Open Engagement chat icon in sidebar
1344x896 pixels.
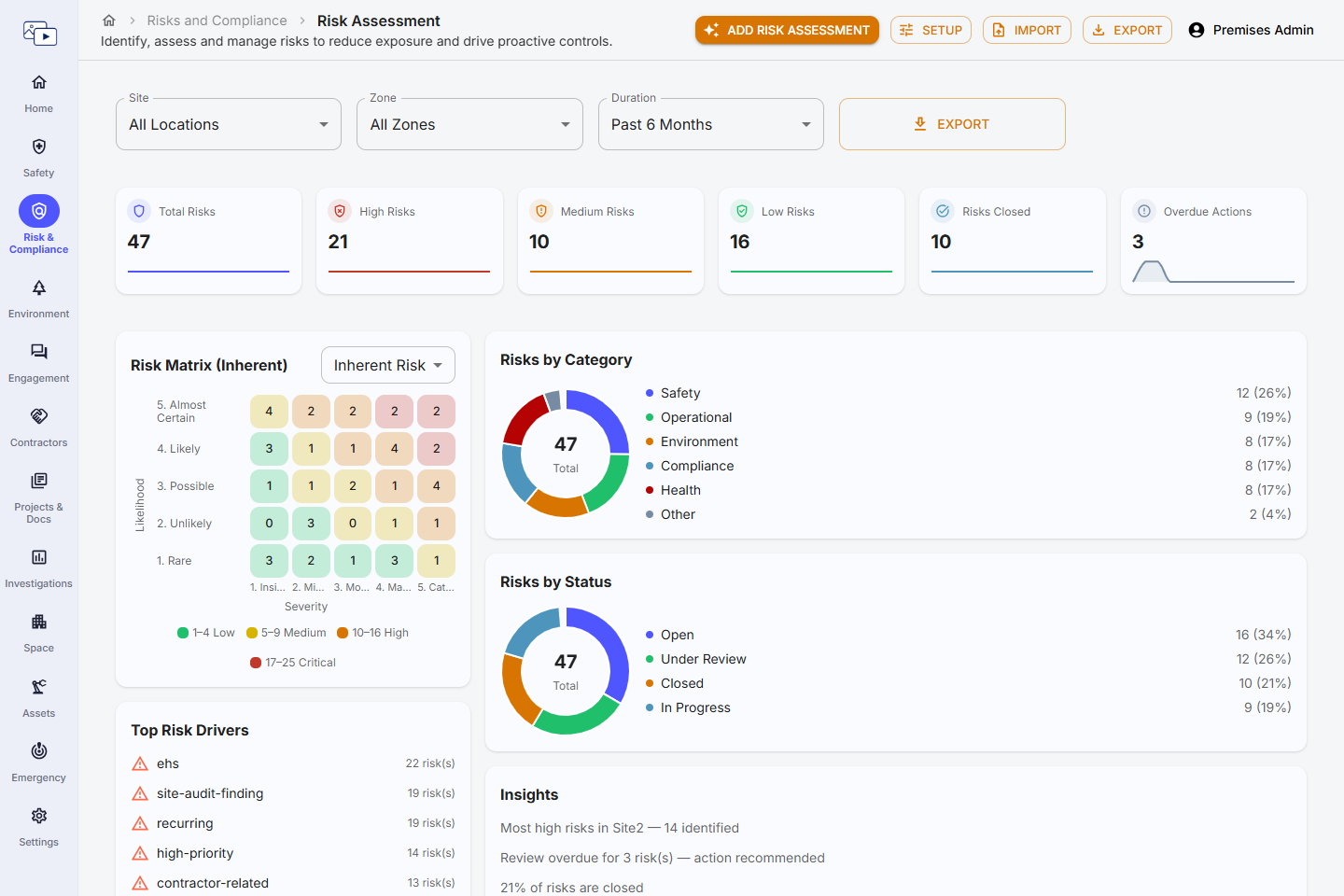click(x=39, y=352)
